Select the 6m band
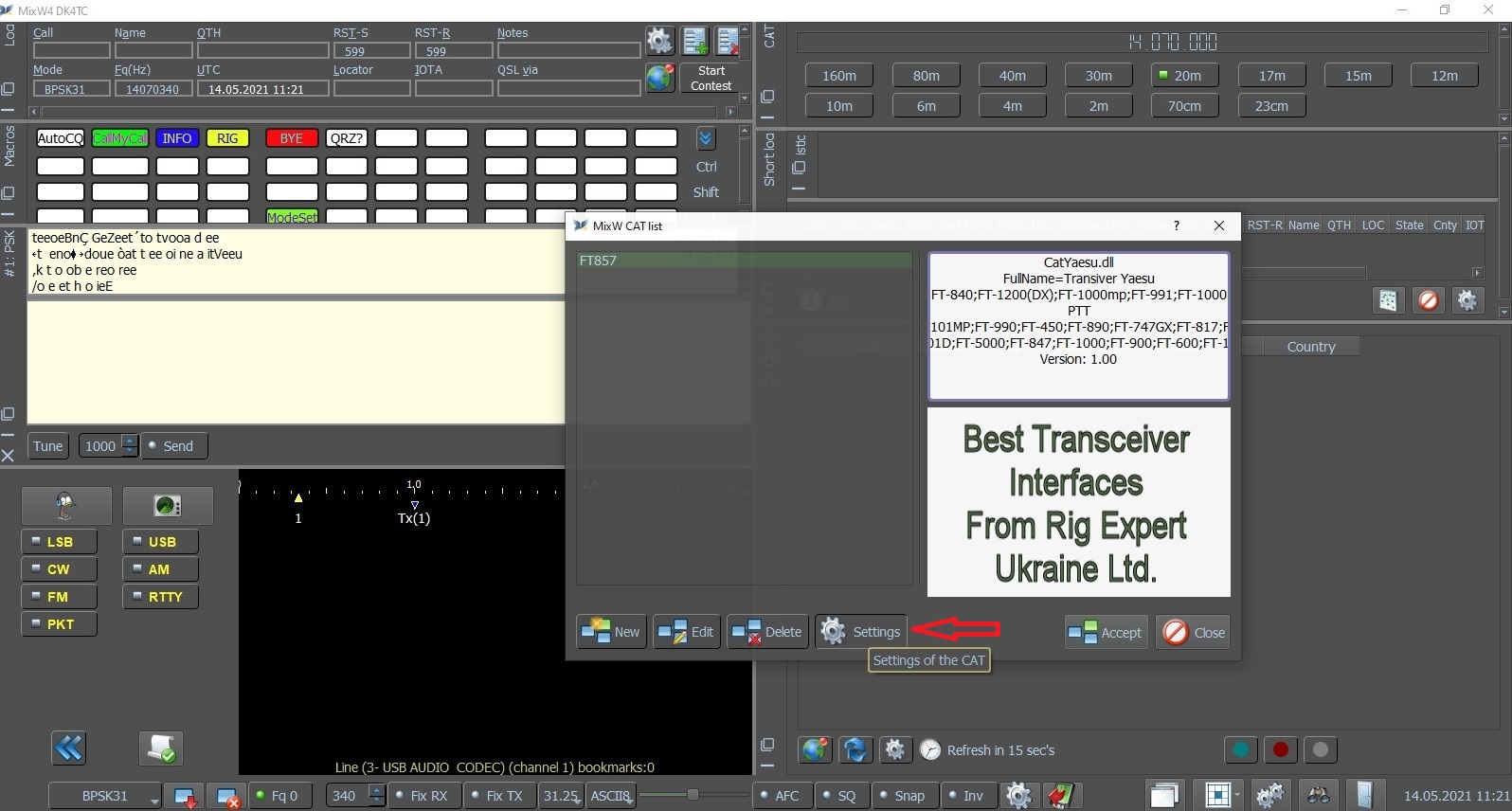Viewport: 1512px width, 811px height. 927,106
